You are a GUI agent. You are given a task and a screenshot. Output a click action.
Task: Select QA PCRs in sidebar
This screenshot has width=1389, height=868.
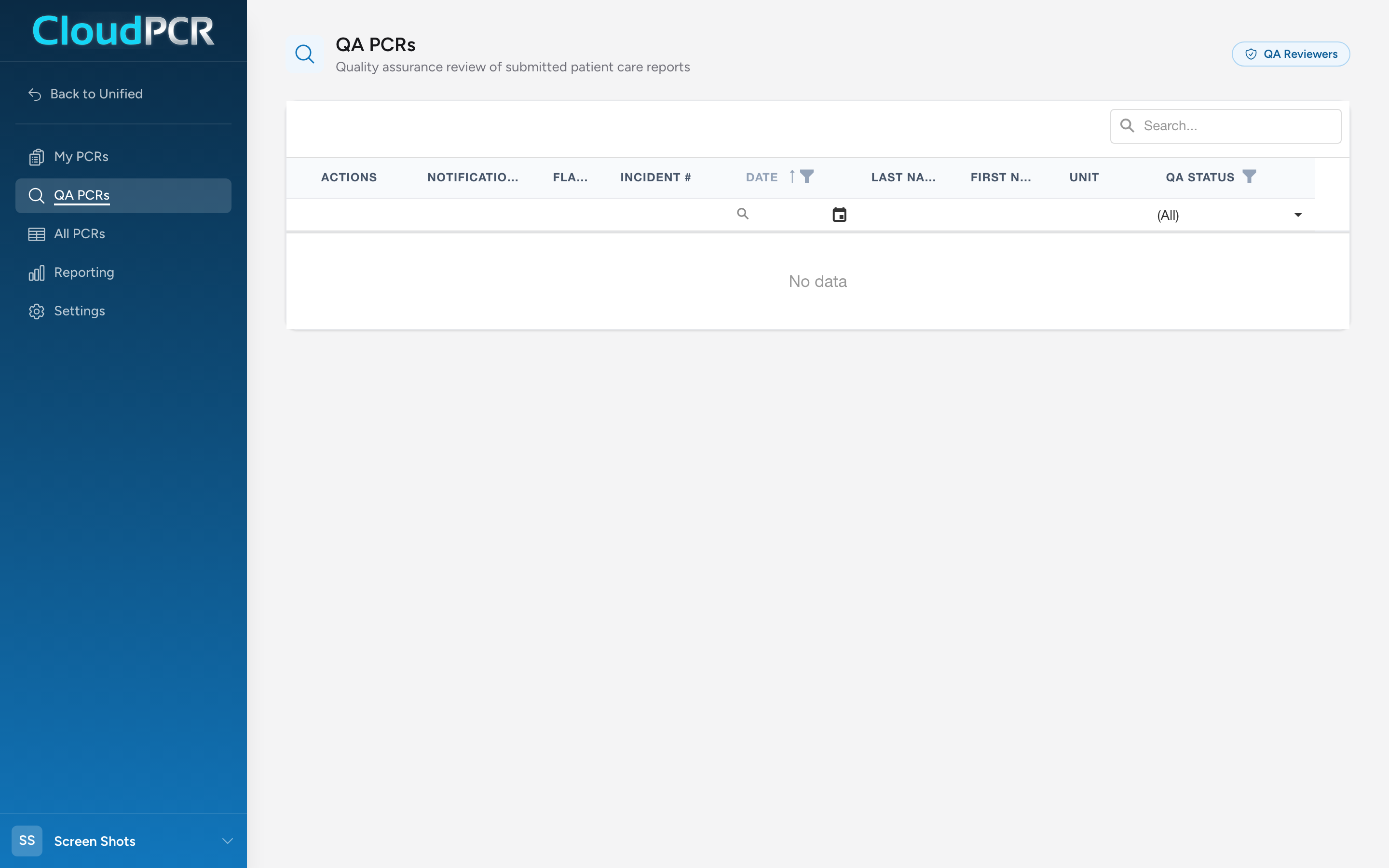pyautogui.click(x=123, y=195)
